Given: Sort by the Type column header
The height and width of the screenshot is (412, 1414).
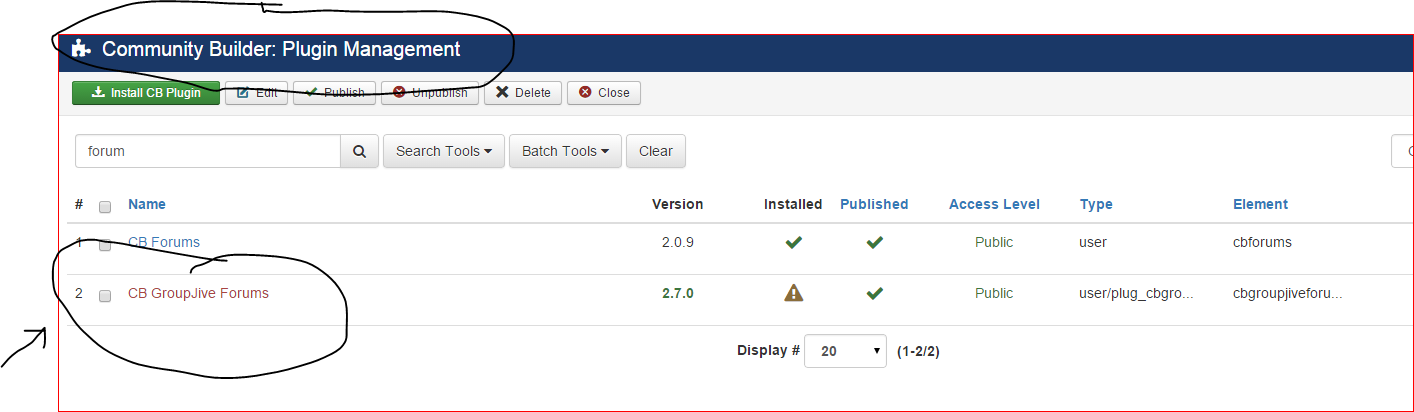Looking at the screenshot, I should coord(1096,204).
